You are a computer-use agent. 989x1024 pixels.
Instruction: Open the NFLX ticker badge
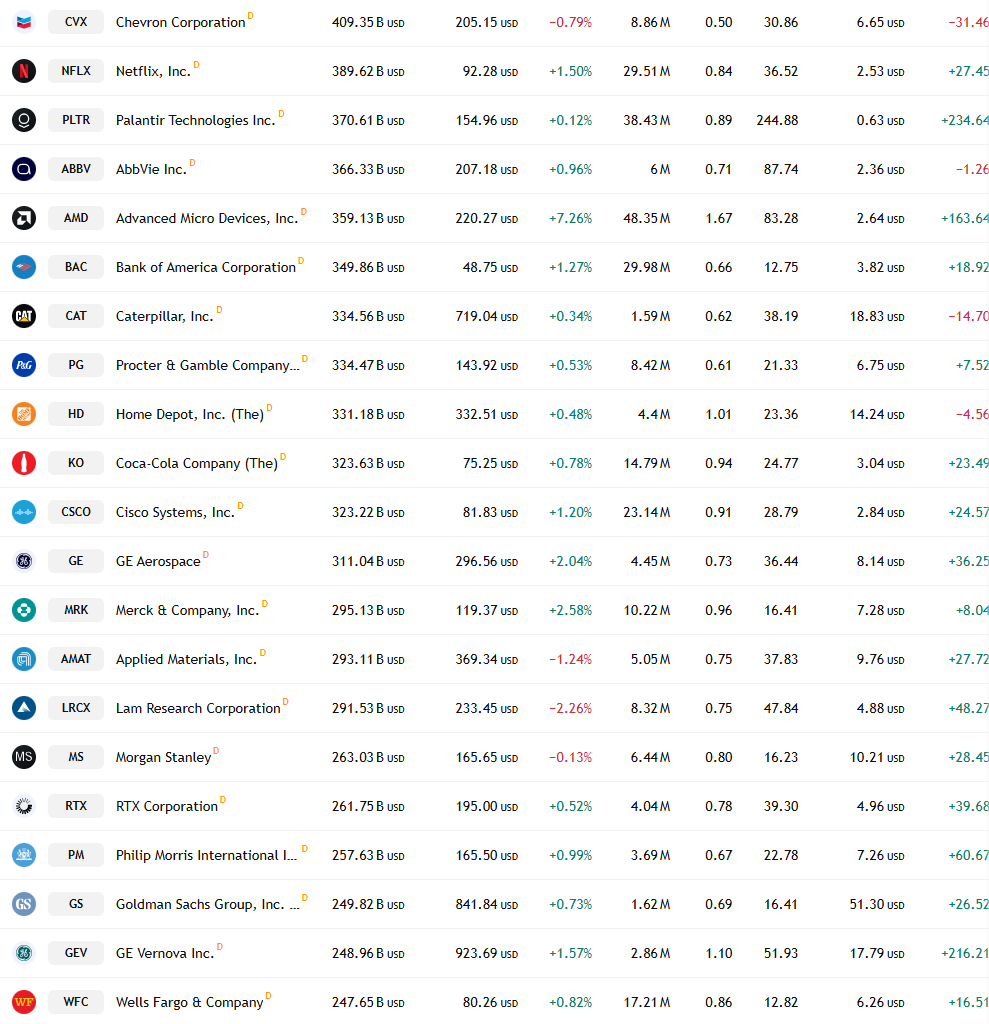pos(76,71)
